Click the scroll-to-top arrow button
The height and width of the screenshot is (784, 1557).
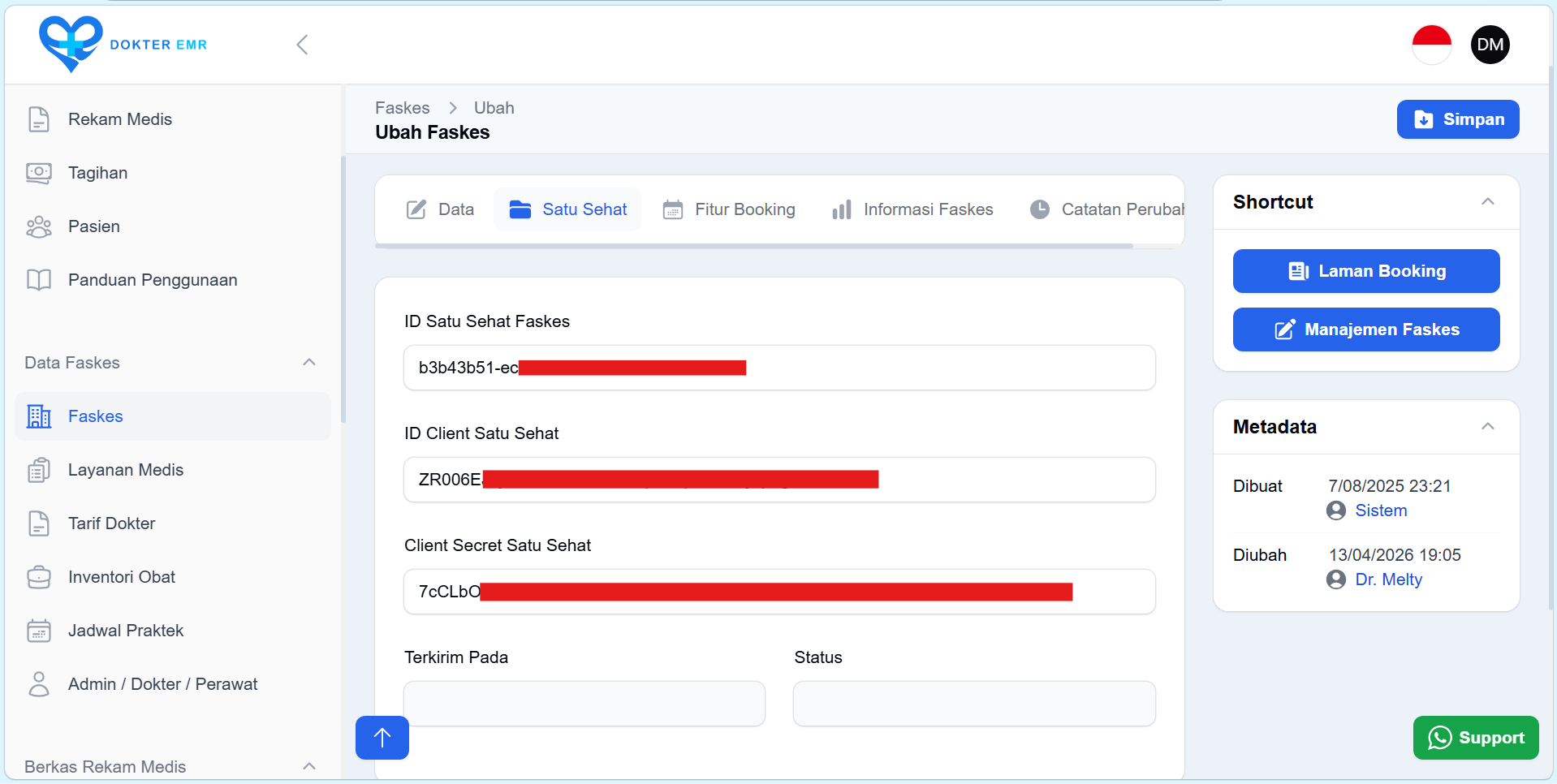(382, 738)
